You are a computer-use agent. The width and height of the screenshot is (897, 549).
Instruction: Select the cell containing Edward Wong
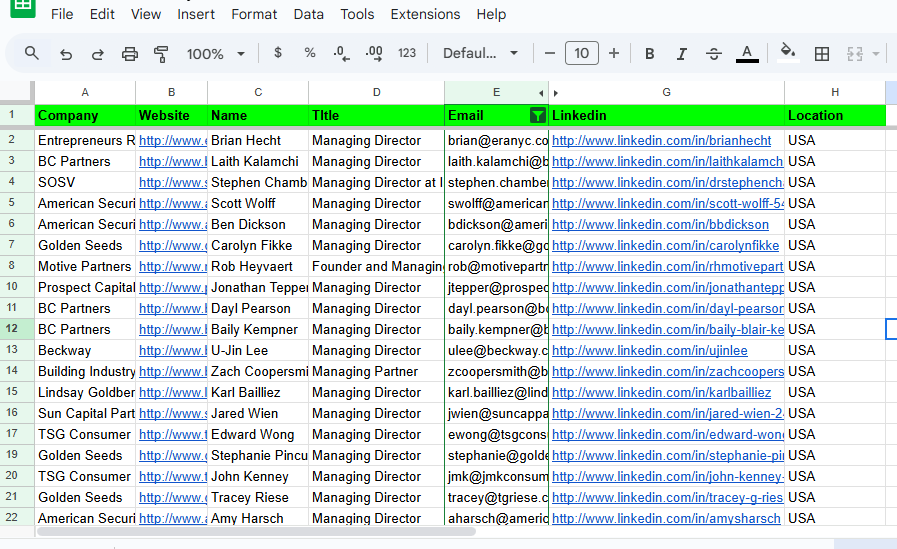click(x=258, y=435)
